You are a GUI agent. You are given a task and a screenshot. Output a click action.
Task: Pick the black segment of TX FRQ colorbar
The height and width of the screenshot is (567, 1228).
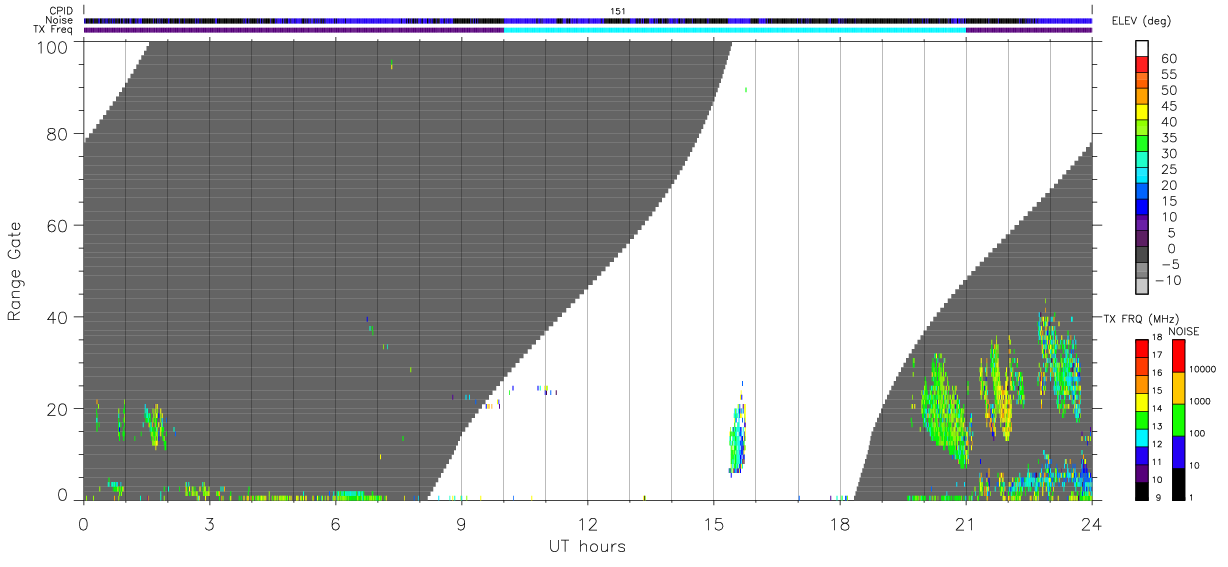tap(1142, 491)
